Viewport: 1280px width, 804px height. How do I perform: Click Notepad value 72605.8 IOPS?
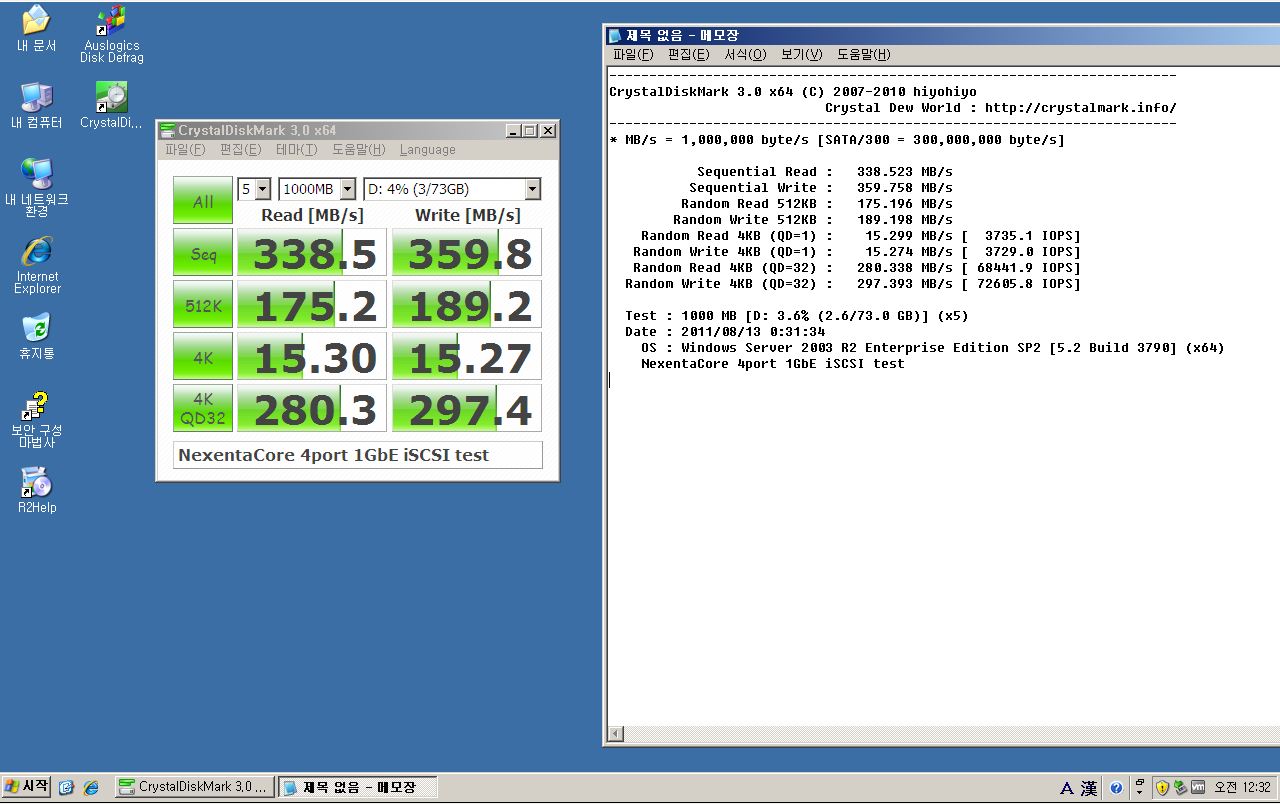click(1028, 284)
